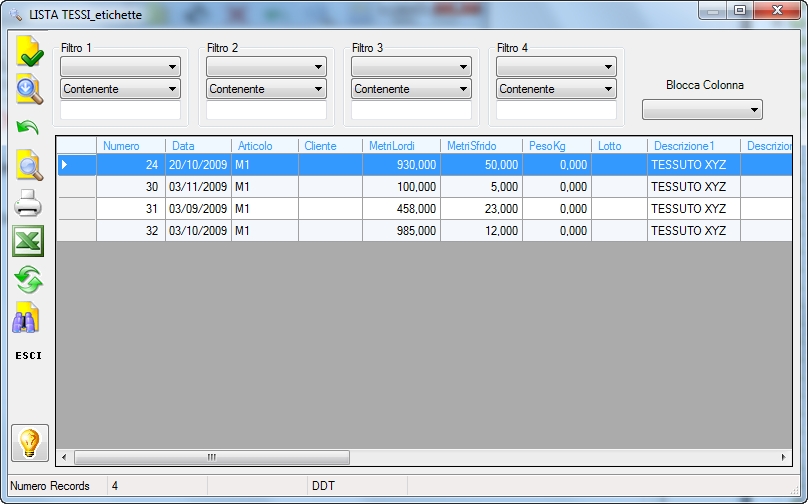Click the horizontal scrollbar right arrow
Image resolution: width=808 pixels, height=504 pixels.
783,457
